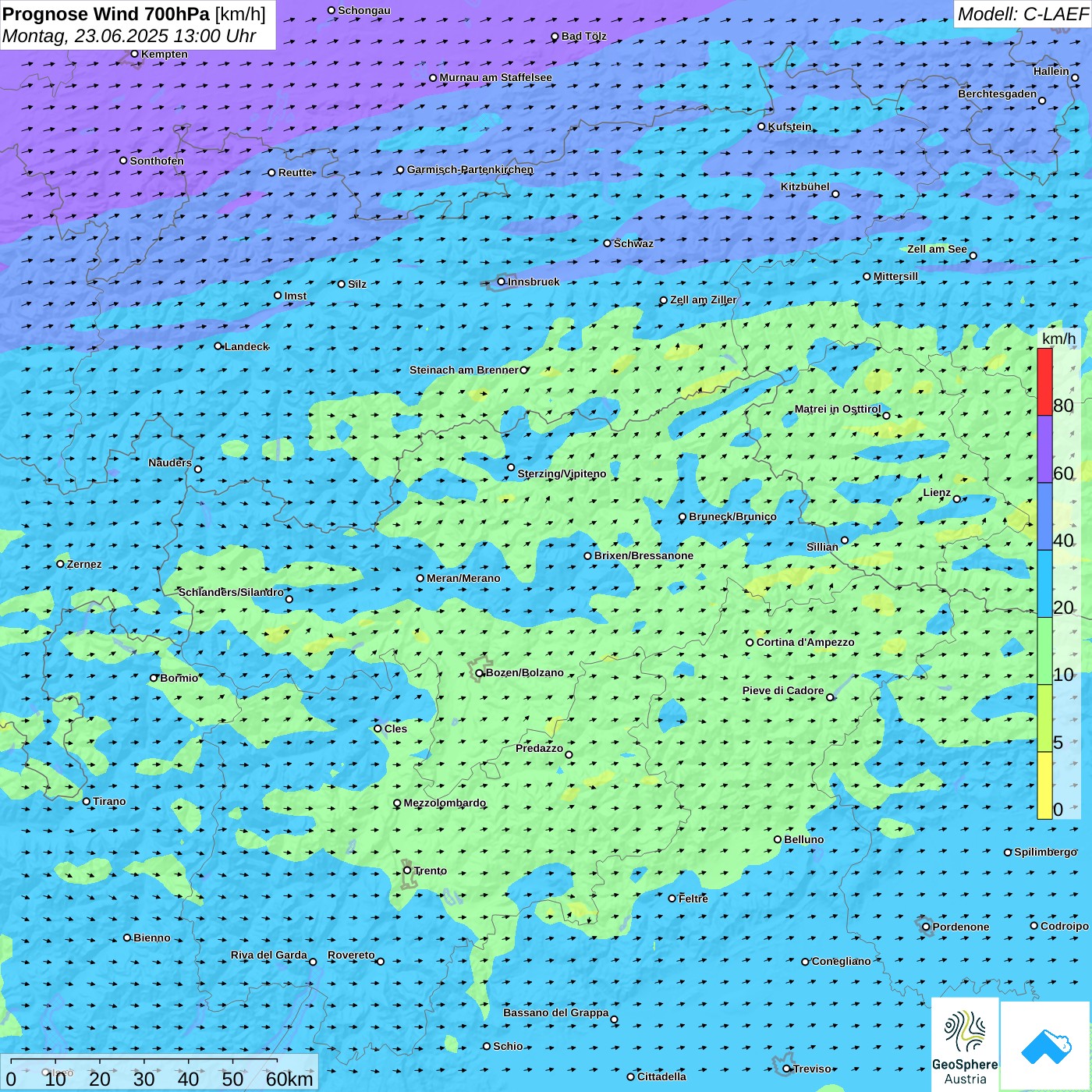Click the Bassano del Grappa label

pos(555,1012)
